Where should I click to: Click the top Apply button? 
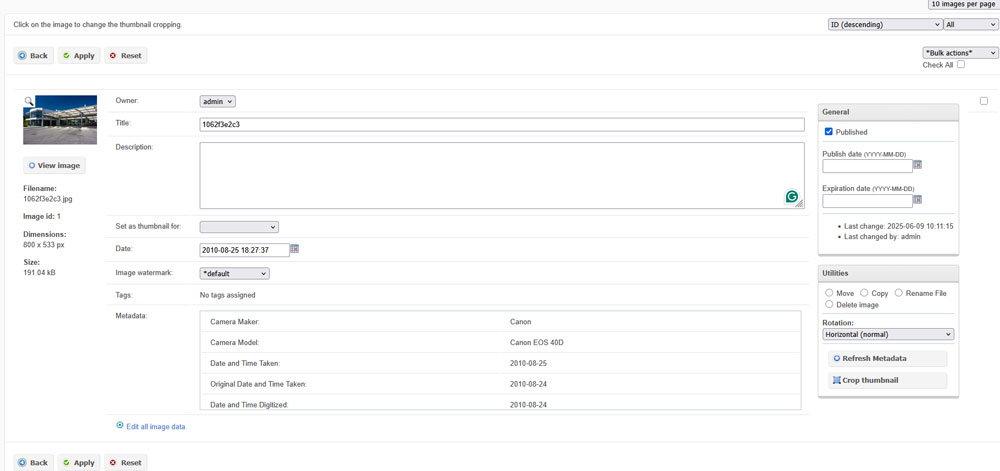(x=79, y=56)
